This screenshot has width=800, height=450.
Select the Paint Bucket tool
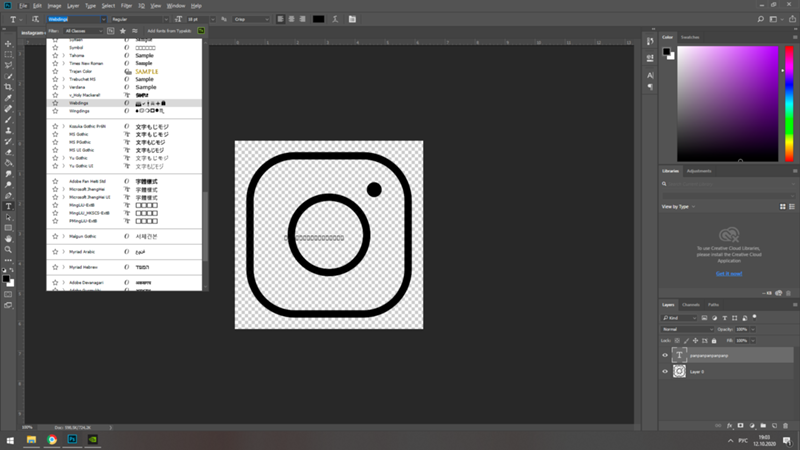pos(8,163)
